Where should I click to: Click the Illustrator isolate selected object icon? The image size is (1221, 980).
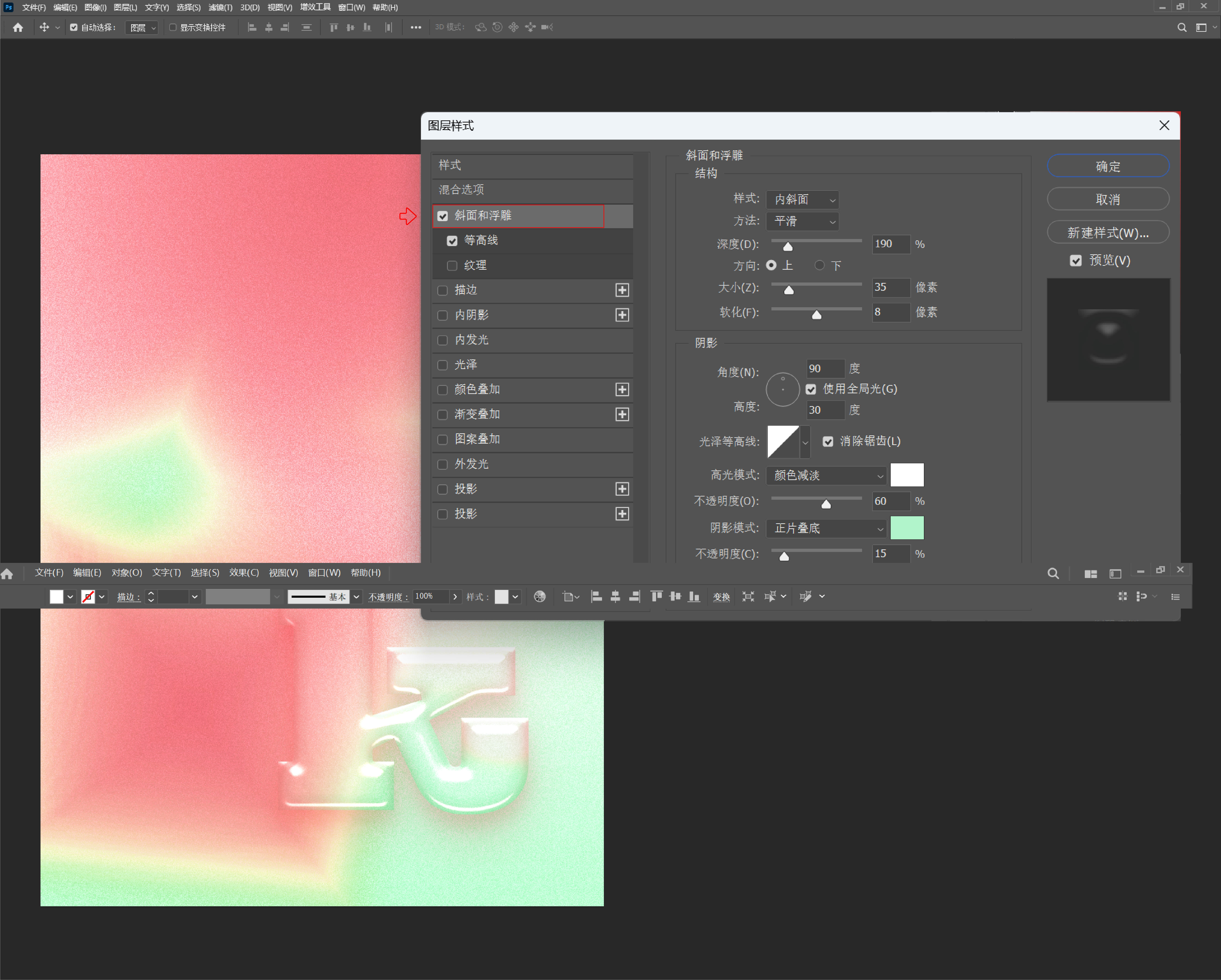[x=748, y=597]
